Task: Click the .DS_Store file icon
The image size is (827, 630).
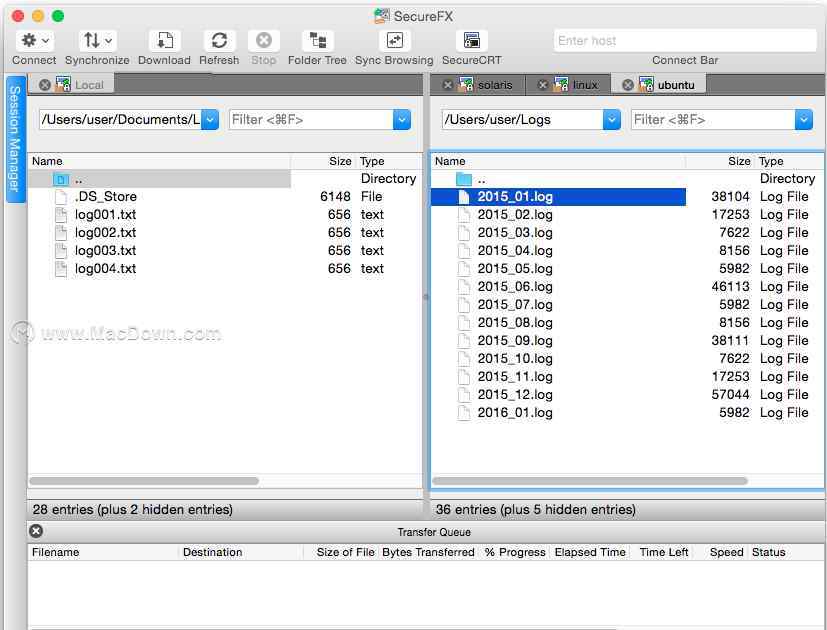Action: [x=61, y=197]
